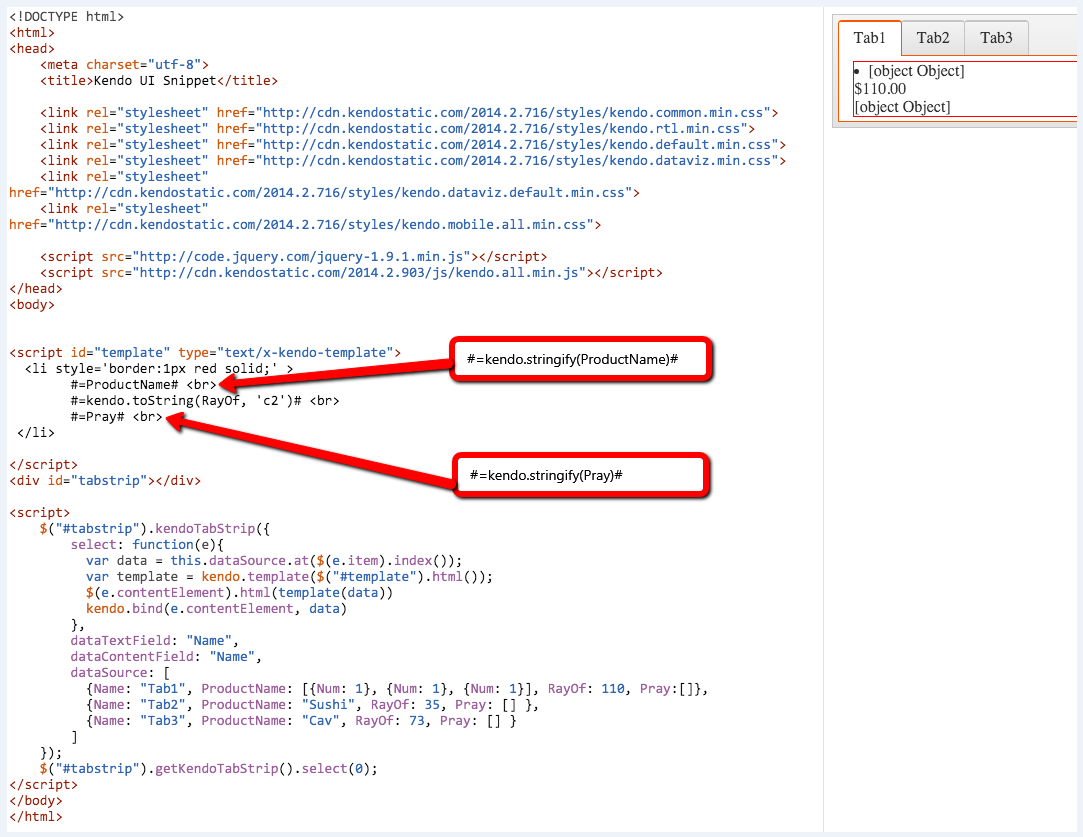Screen dimensions: 1083x837
Task: Click the dataTextField: "Name" line
Action: coord(155,641)
